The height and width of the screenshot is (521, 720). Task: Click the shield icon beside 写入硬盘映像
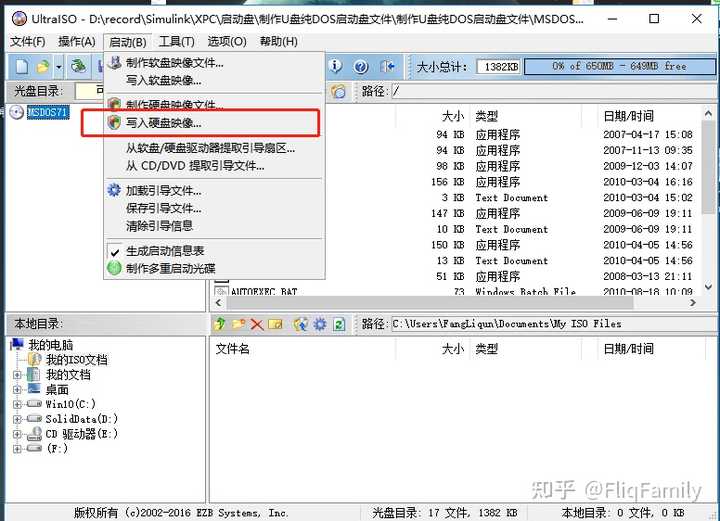coord(114,123)
